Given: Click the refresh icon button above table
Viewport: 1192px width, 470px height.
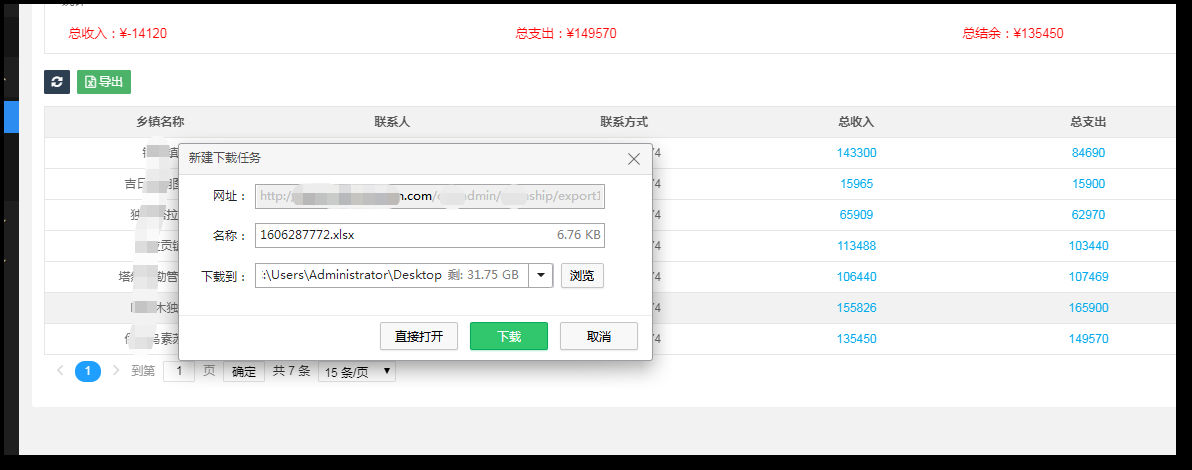Looking at the screenshot, I should (x=57, y=82).
